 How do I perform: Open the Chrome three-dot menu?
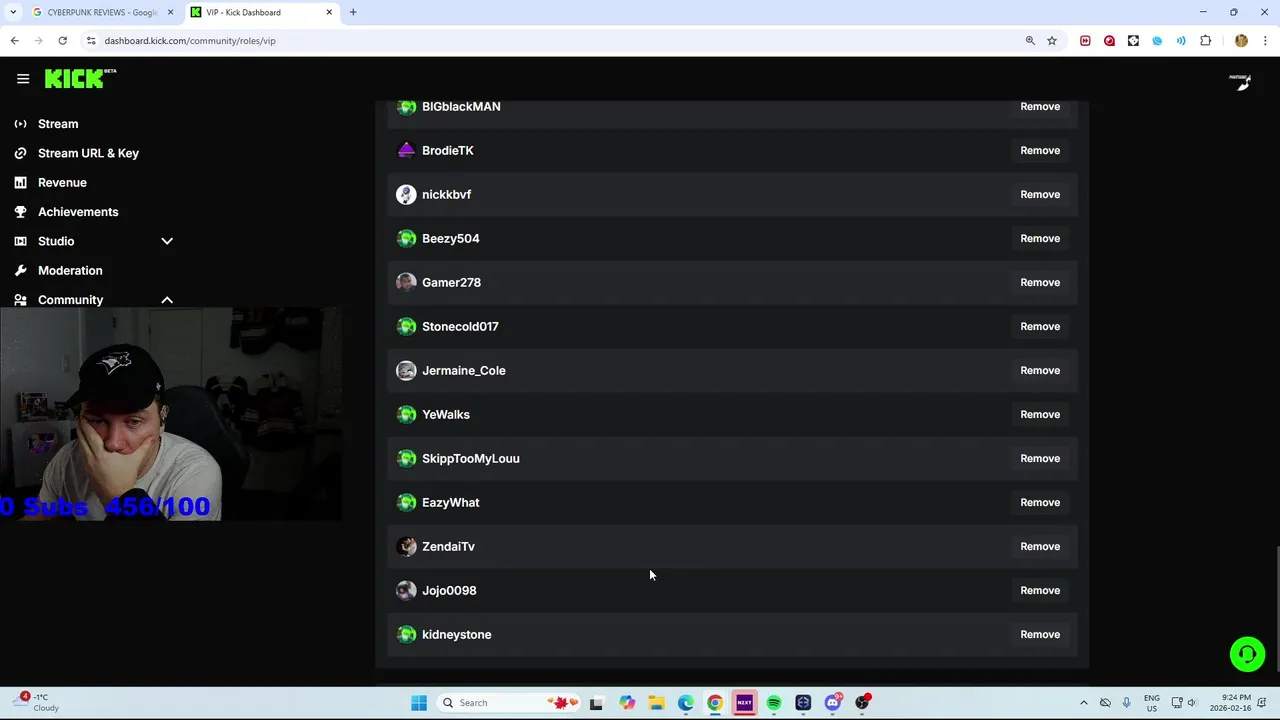tap(1265, 41)
